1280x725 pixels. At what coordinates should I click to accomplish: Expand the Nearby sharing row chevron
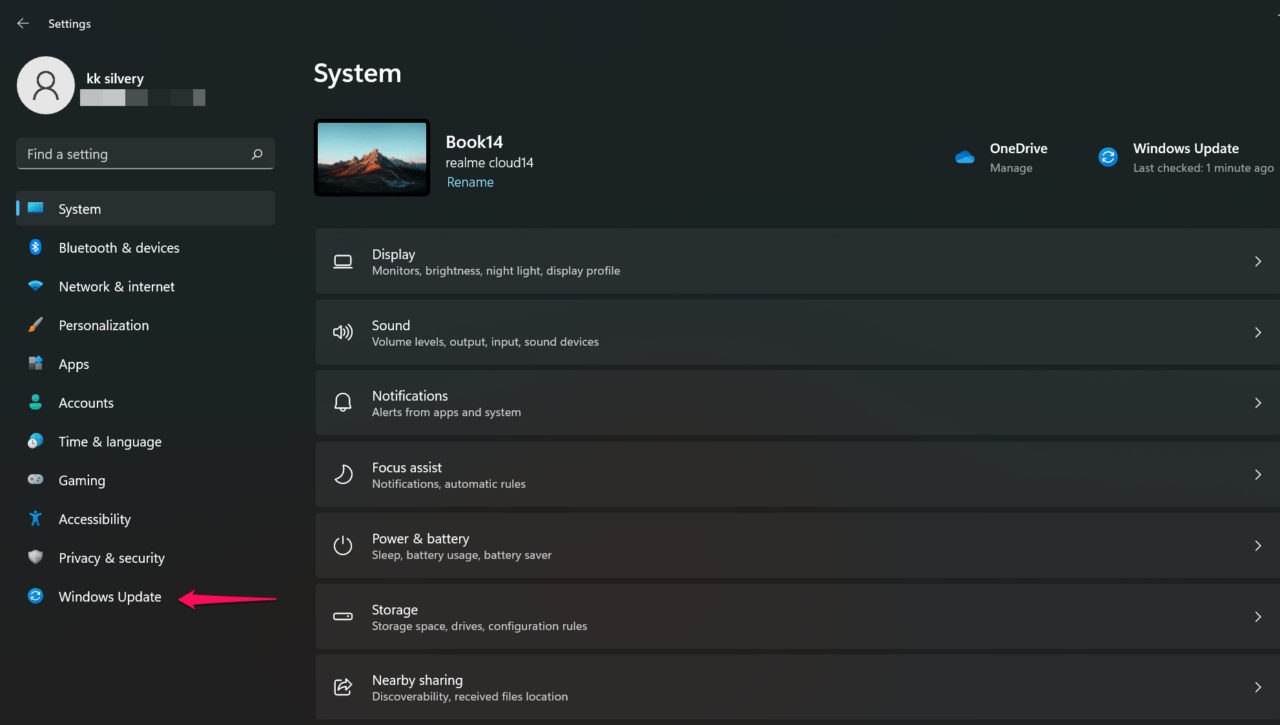point(1258,687)
